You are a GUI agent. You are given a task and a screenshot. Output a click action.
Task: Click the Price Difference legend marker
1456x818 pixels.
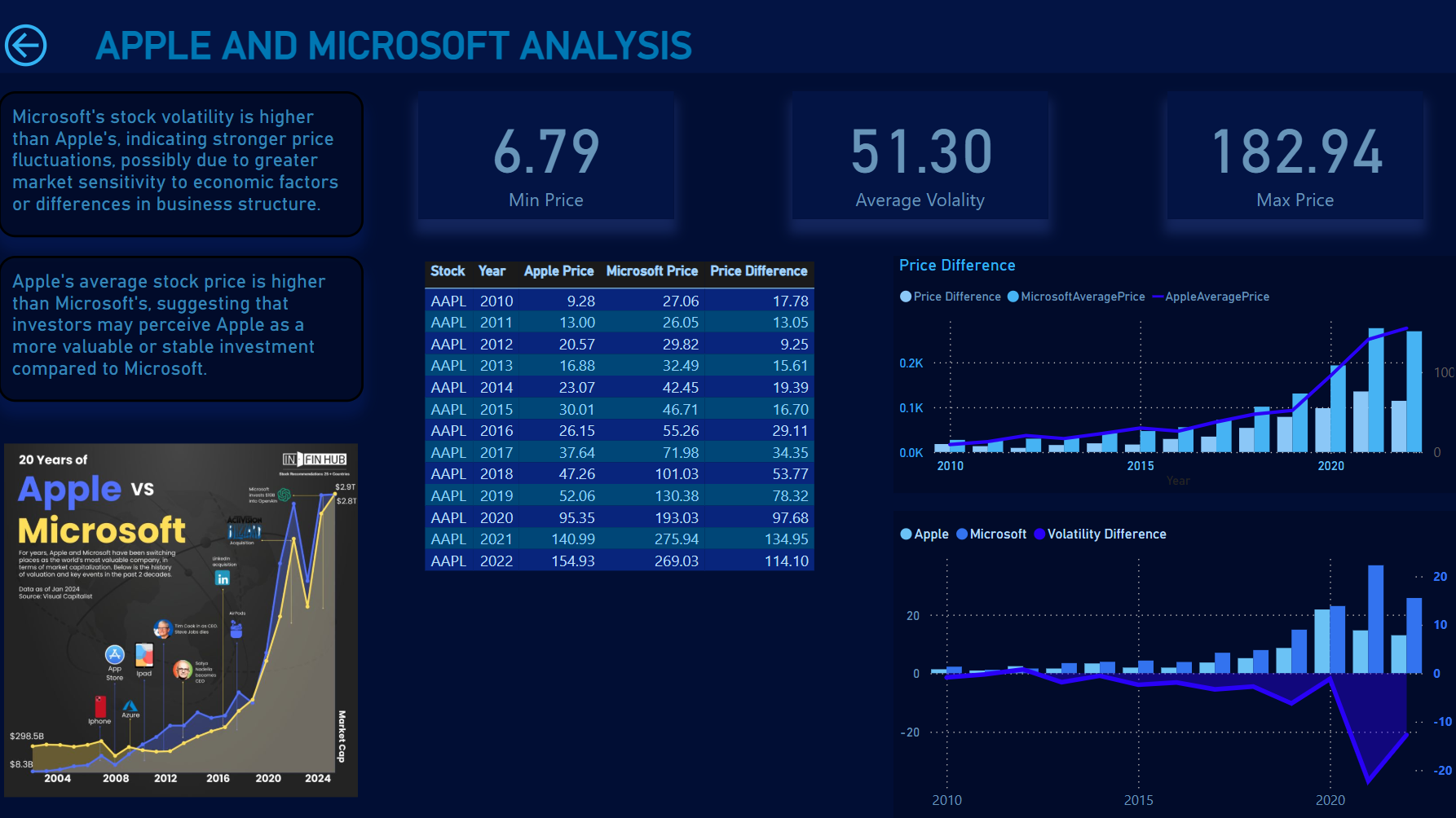pyautogui.click(x=906, y=297)
